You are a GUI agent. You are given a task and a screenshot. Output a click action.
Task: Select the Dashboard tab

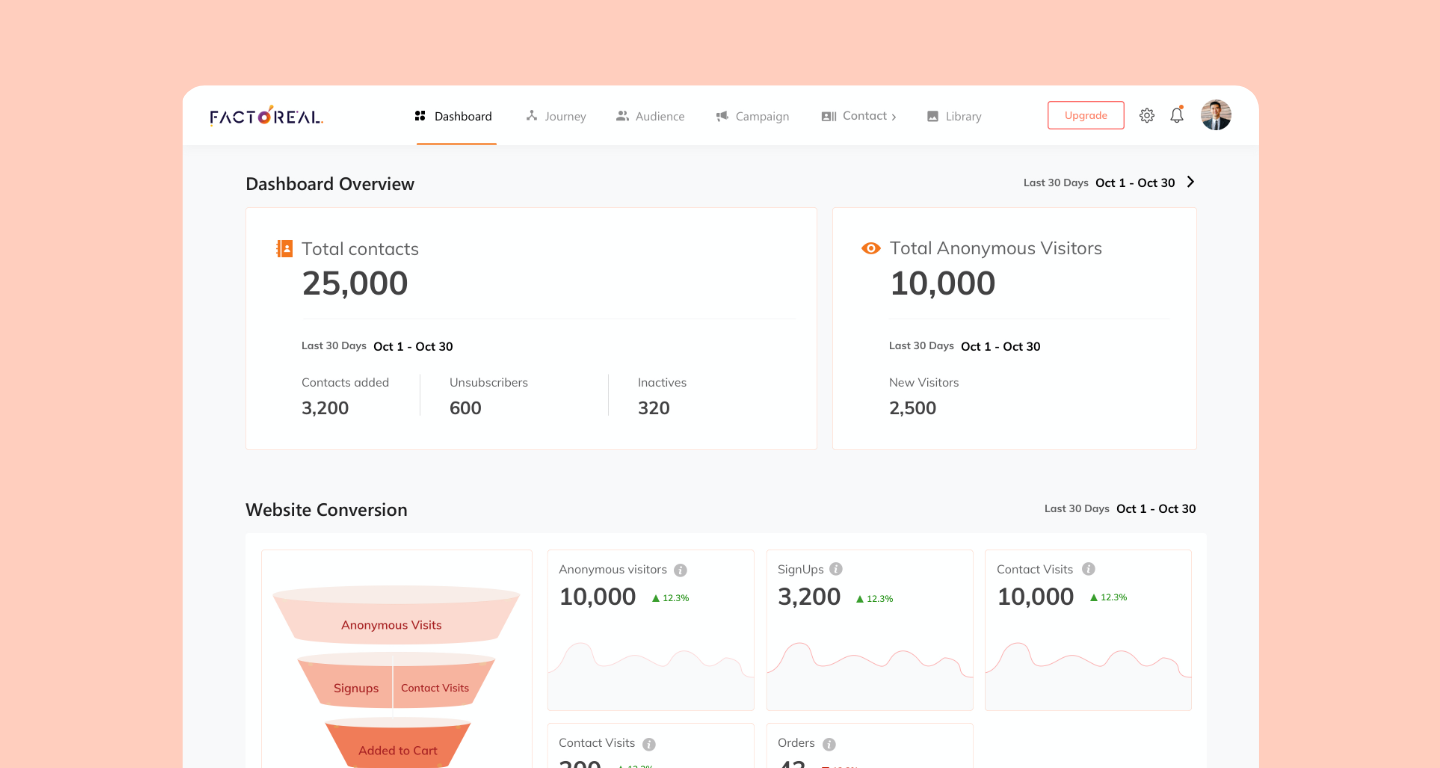coord(454,116)
